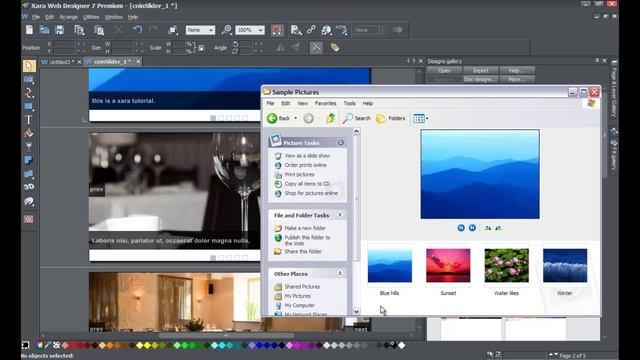This screenshot has width=640, height=360.
Task: Create a new document in Xara toolbar
Action: [29, 30]
